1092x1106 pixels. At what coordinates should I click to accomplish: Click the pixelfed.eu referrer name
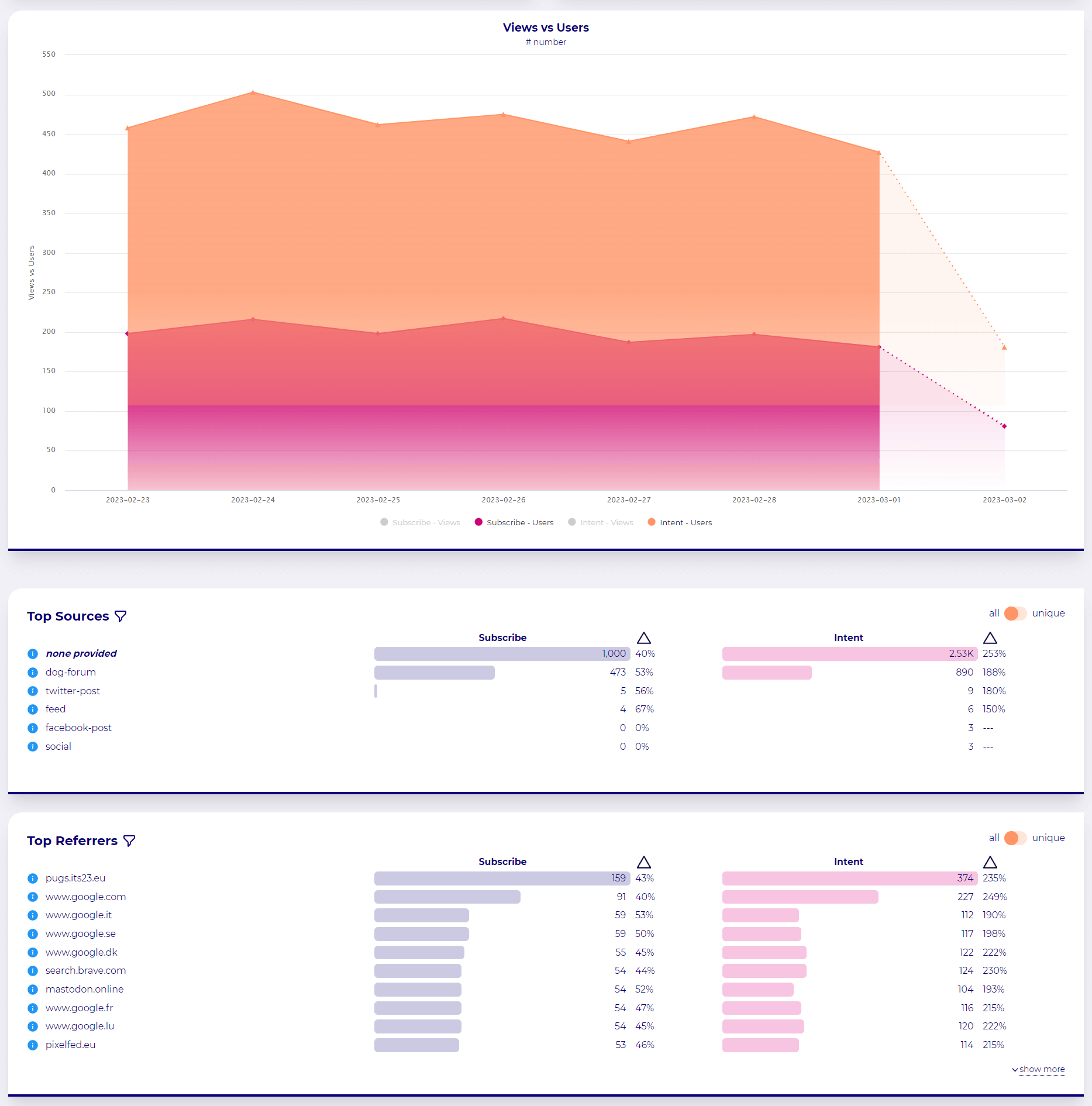[71, 1045]
